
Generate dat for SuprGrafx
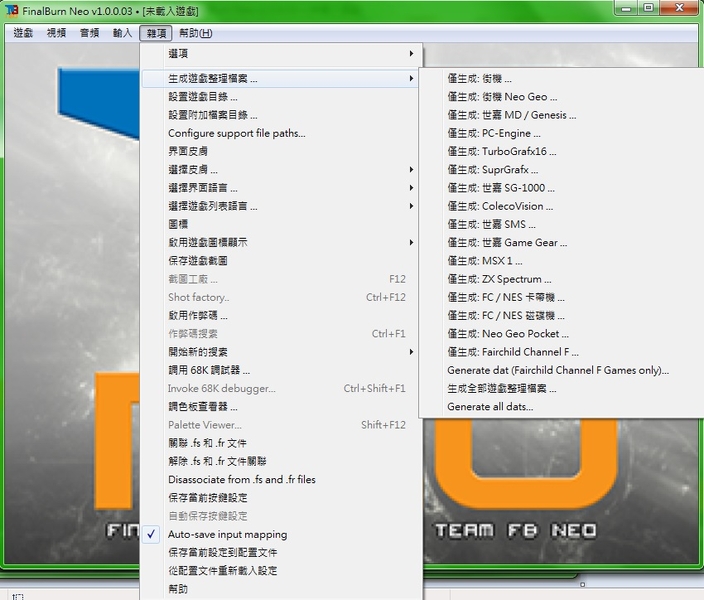[x=562, y=170]
